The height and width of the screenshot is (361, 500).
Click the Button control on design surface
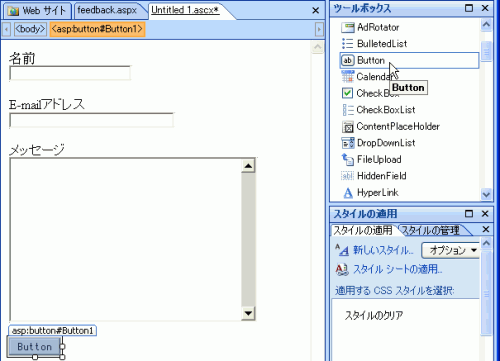pyautogui.click(x=34, y=347)
